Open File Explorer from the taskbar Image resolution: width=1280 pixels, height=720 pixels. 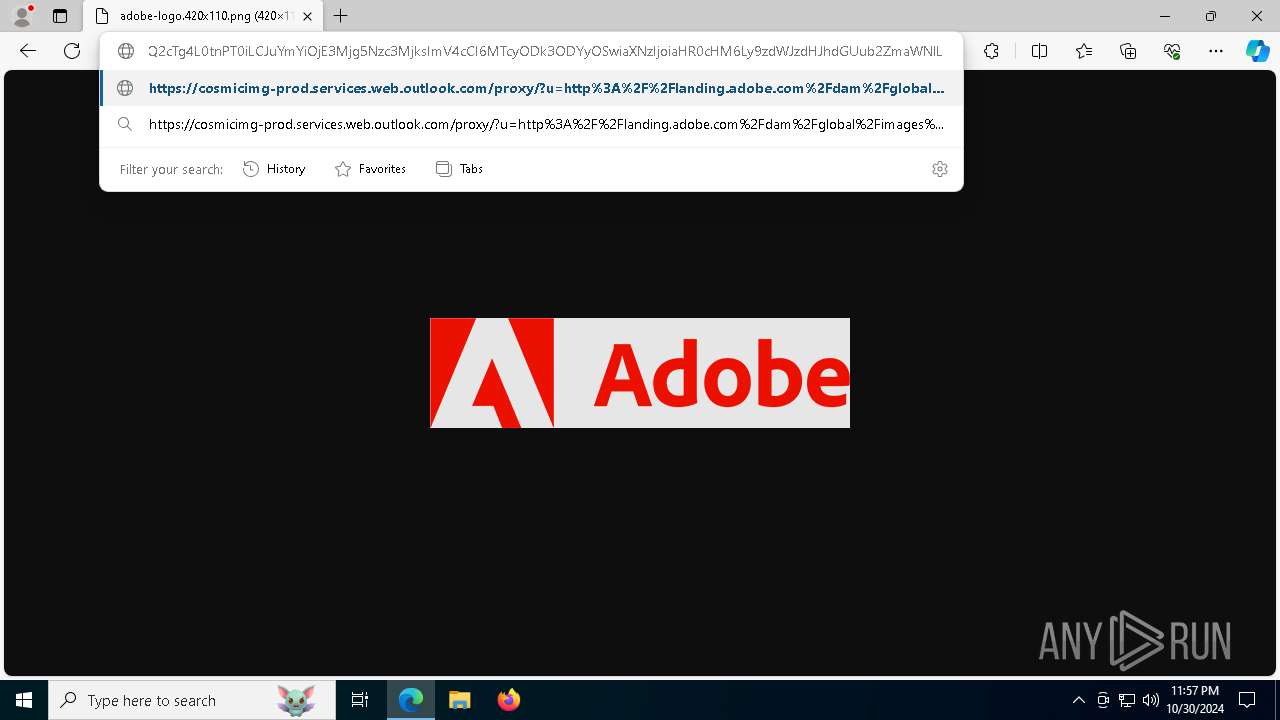coord(459,700)
